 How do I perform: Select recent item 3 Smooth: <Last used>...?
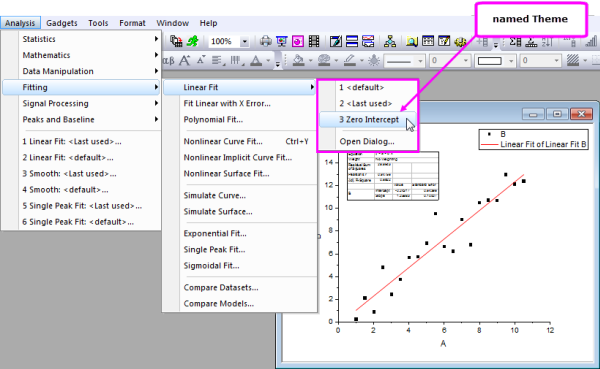point(82,173)
